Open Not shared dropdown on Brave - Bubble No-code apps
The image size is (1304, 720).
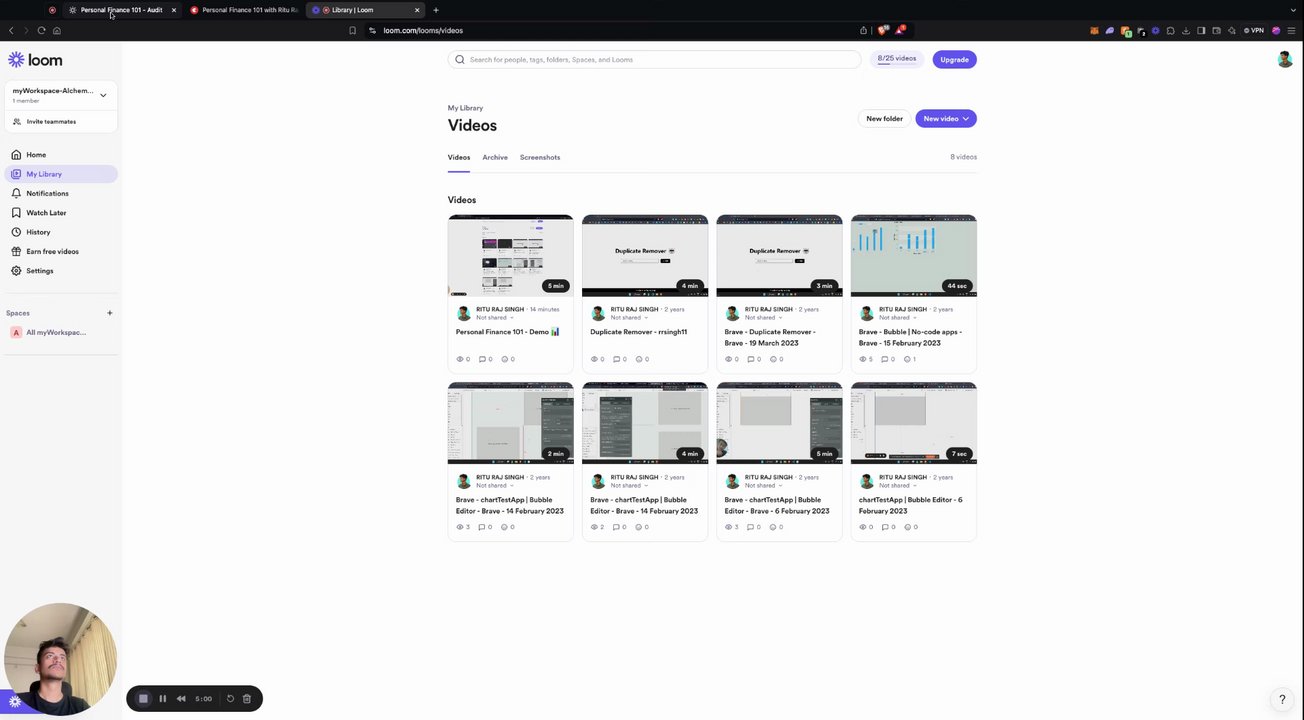pos(896,318)
